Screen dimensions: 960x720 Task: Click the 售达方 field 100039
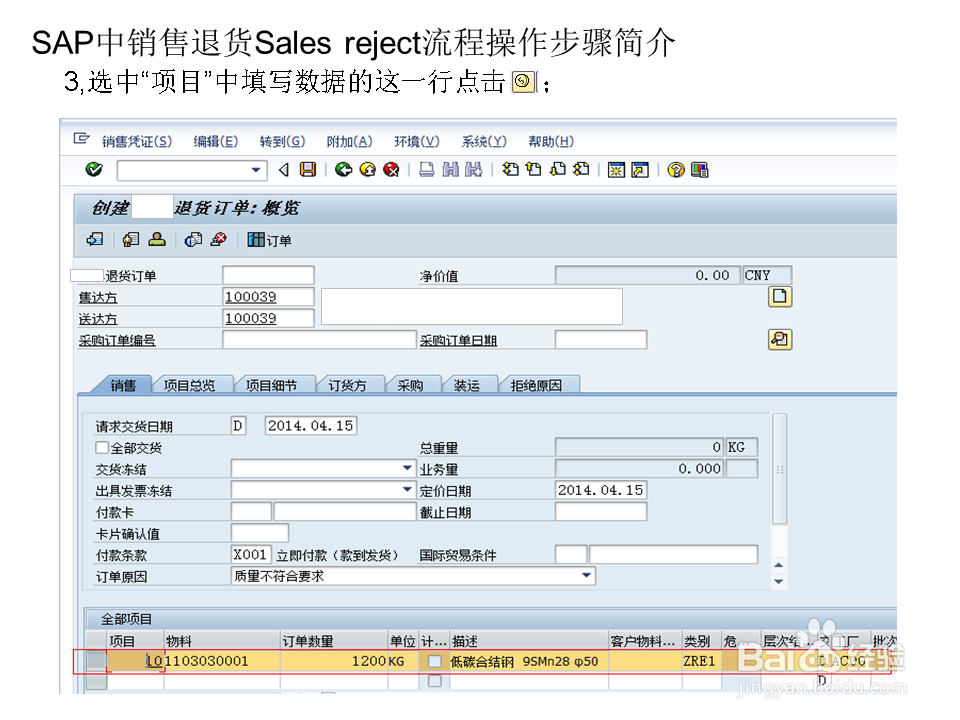268,297
